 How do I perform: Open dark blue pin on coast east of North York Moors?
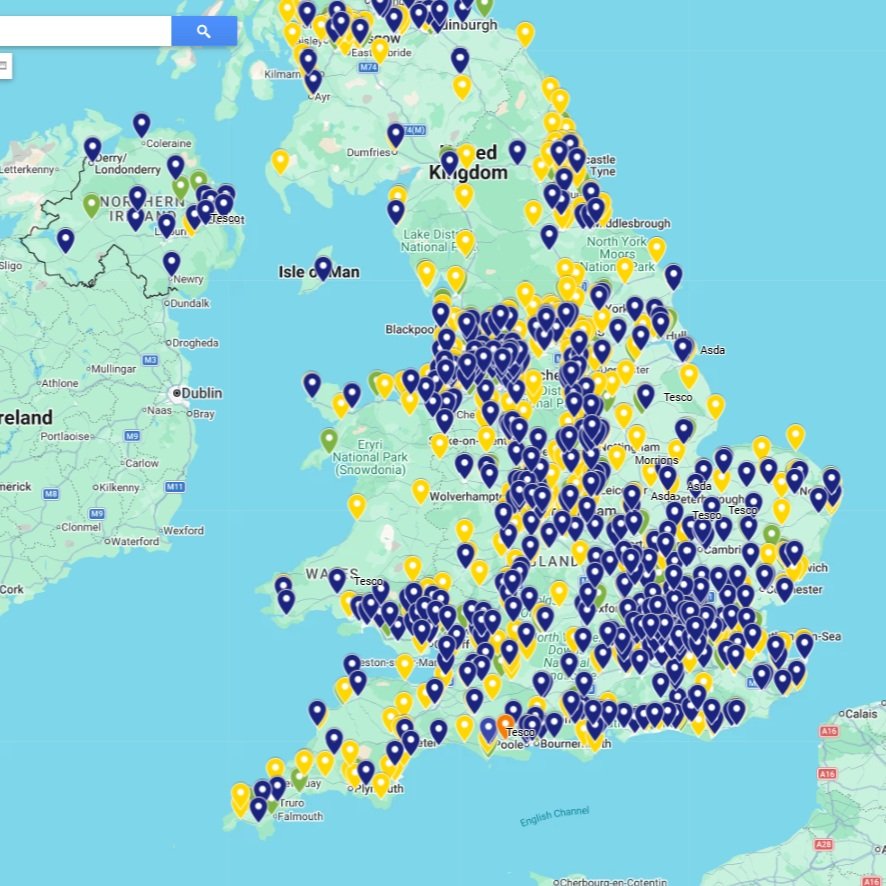(674, 277)
